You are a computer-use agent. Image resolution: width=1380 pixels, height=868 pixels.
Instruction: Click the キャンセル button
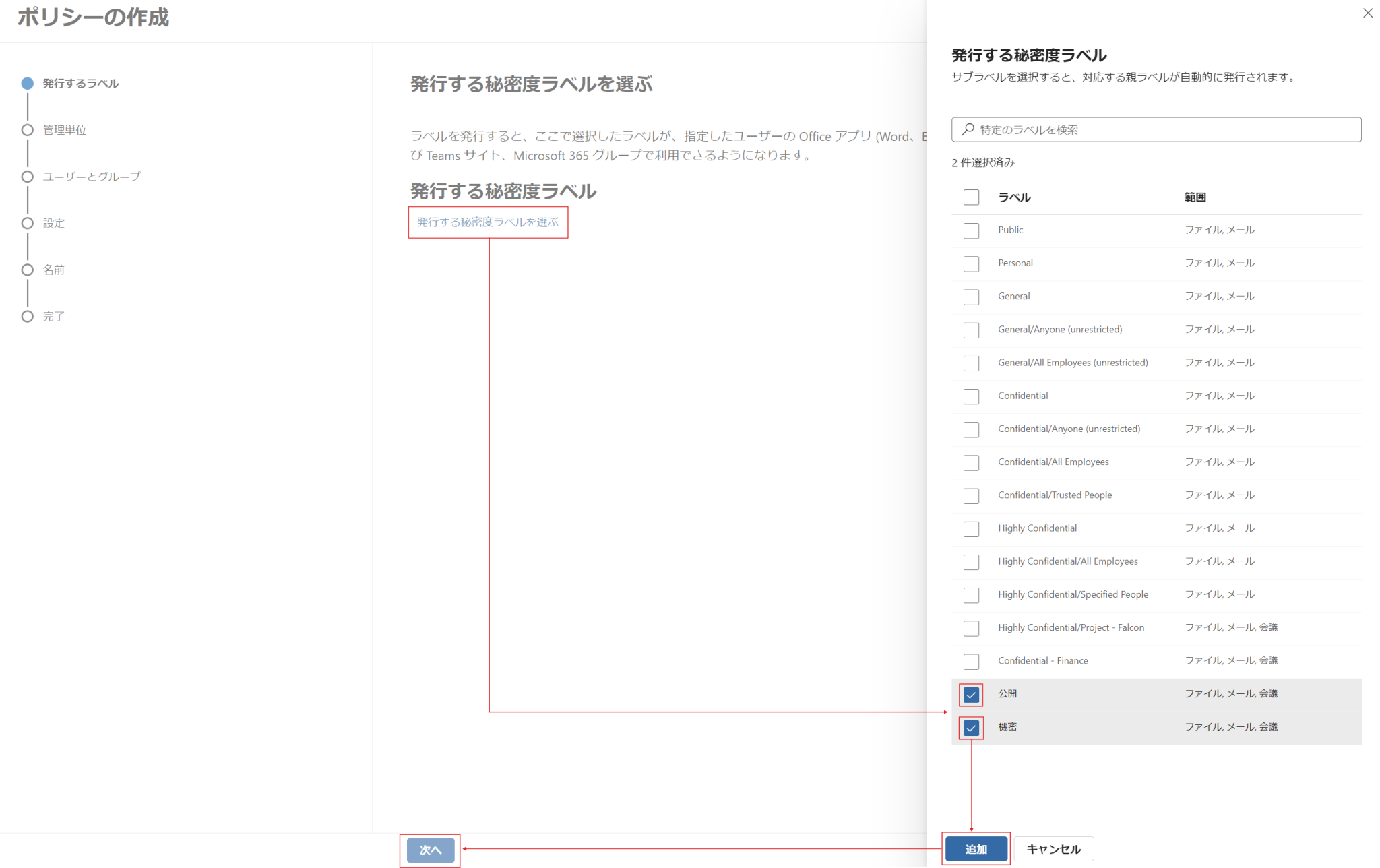(x=1053, y=848)
